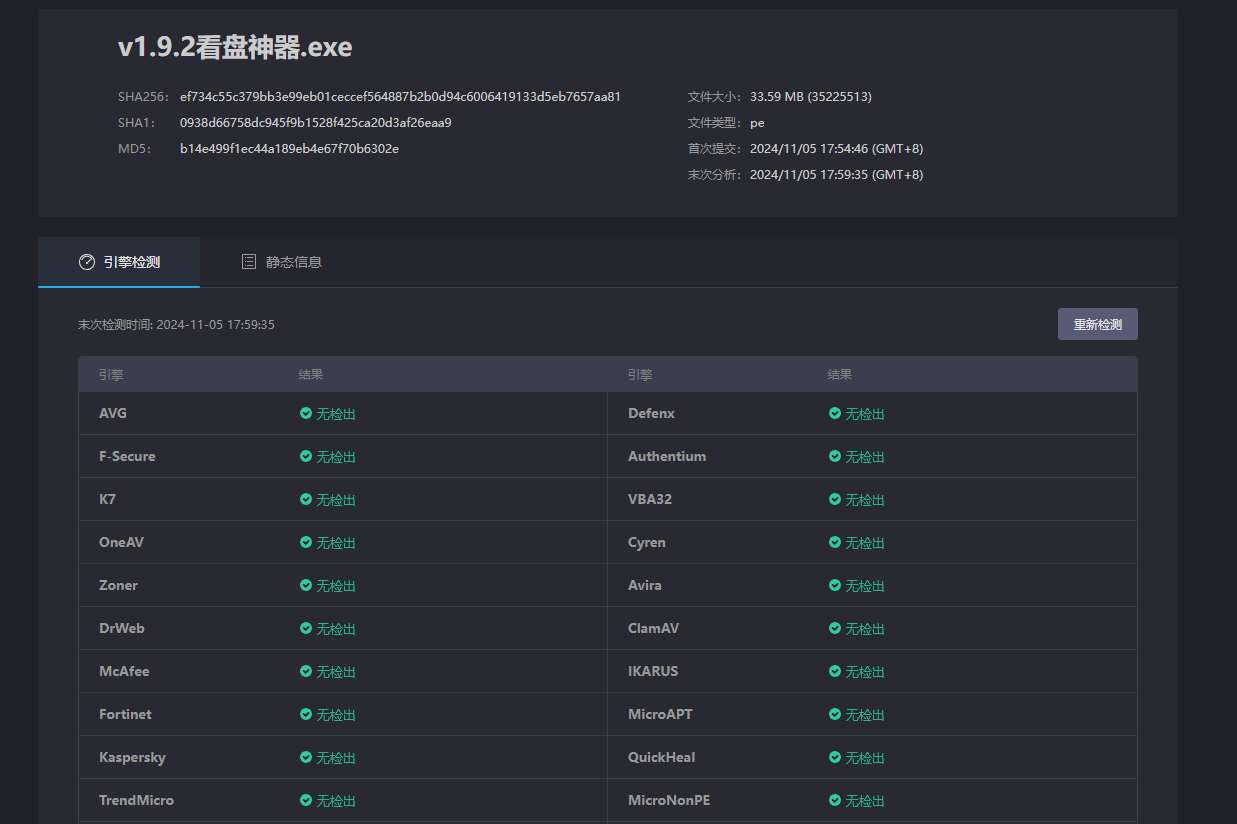Click the file title v1.9.2看盘神器.exe
The width and height of the screenshot is (1237, 824).
235,47
